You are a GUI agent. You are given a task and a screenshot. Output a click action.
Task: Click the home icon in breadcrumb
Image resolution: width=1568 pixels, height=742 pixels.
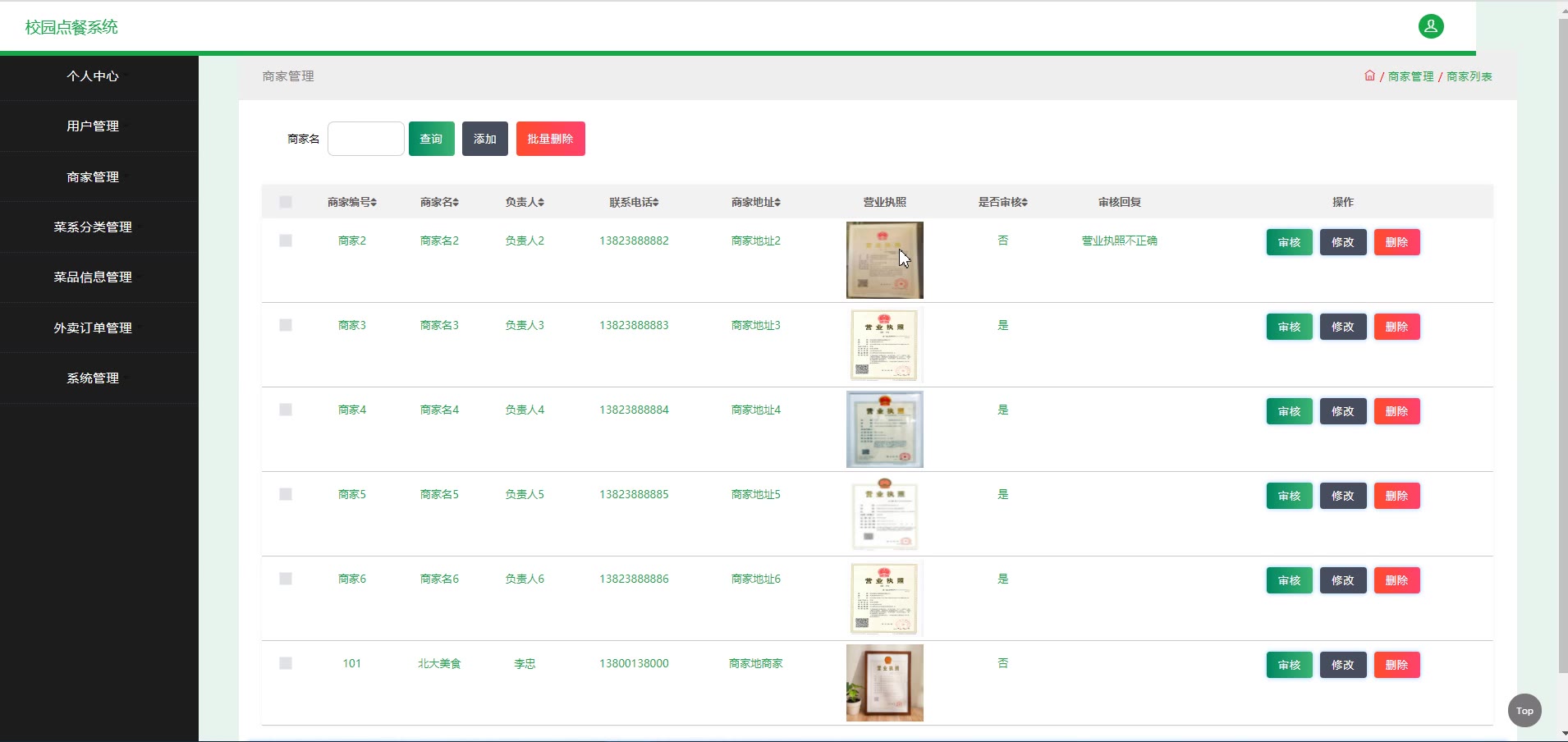(x=1369, y=76)
